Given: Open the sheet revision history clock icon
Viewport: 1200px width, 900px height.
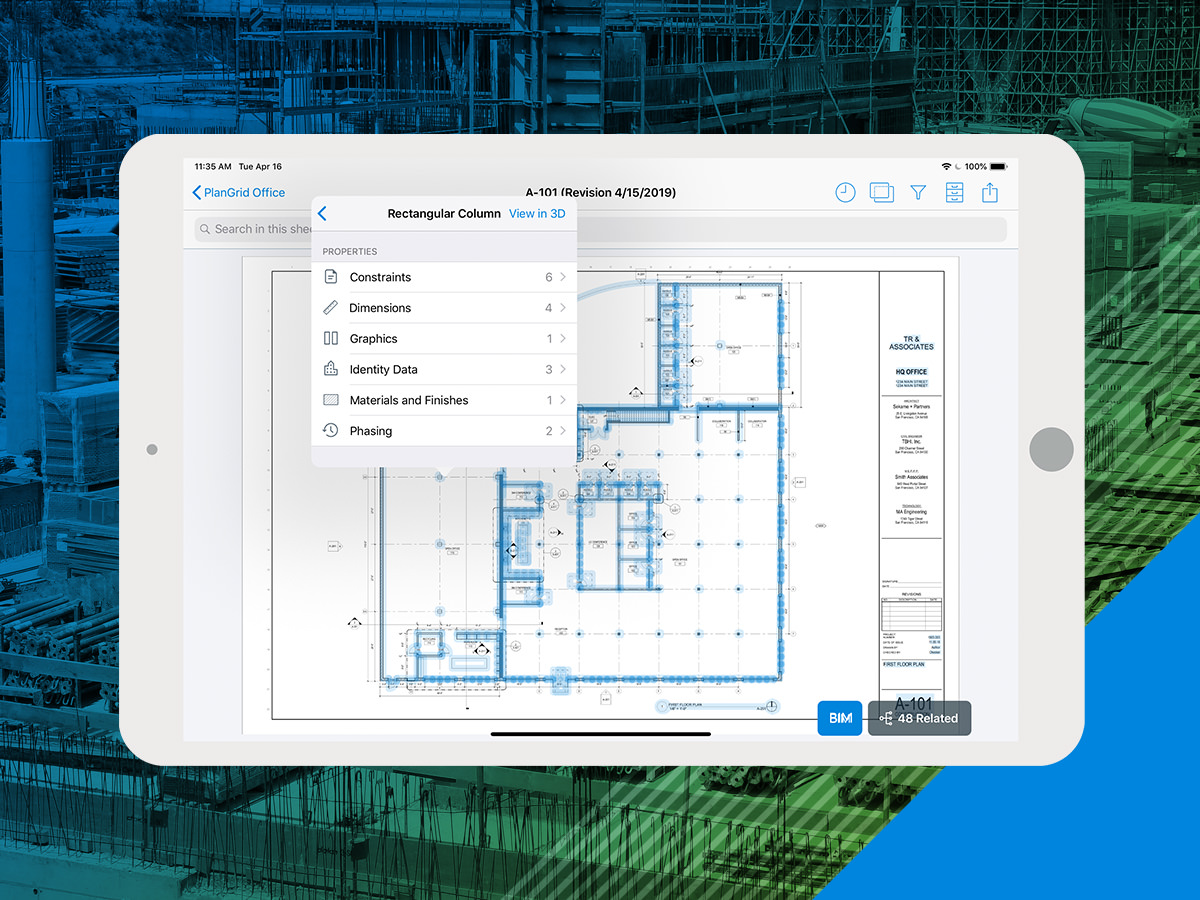Looking at the screenshot, I should click(x=845, y=193).
